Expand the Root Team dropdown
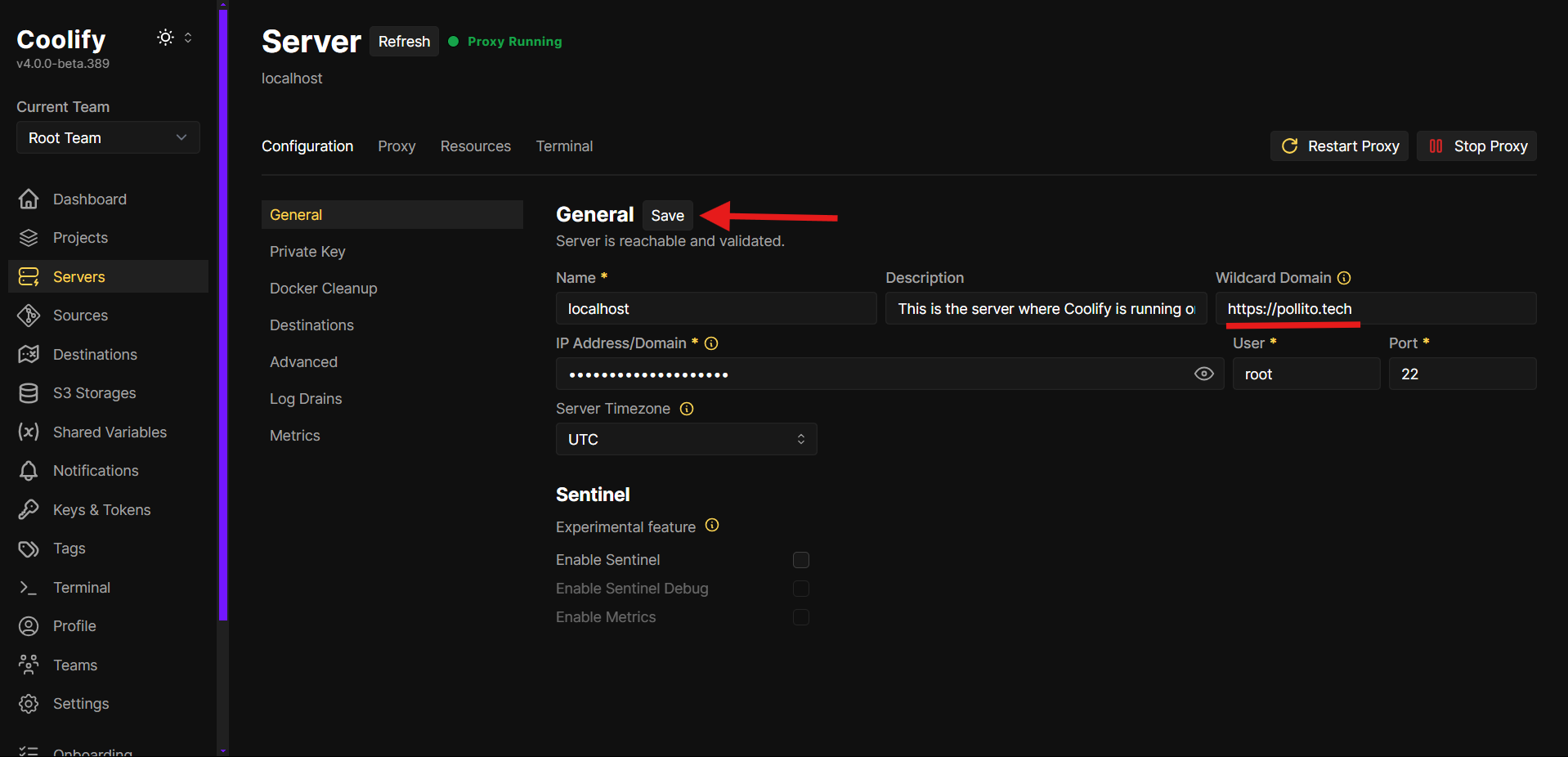This screenshot has width=1568, height=757. tap(108, 137)
